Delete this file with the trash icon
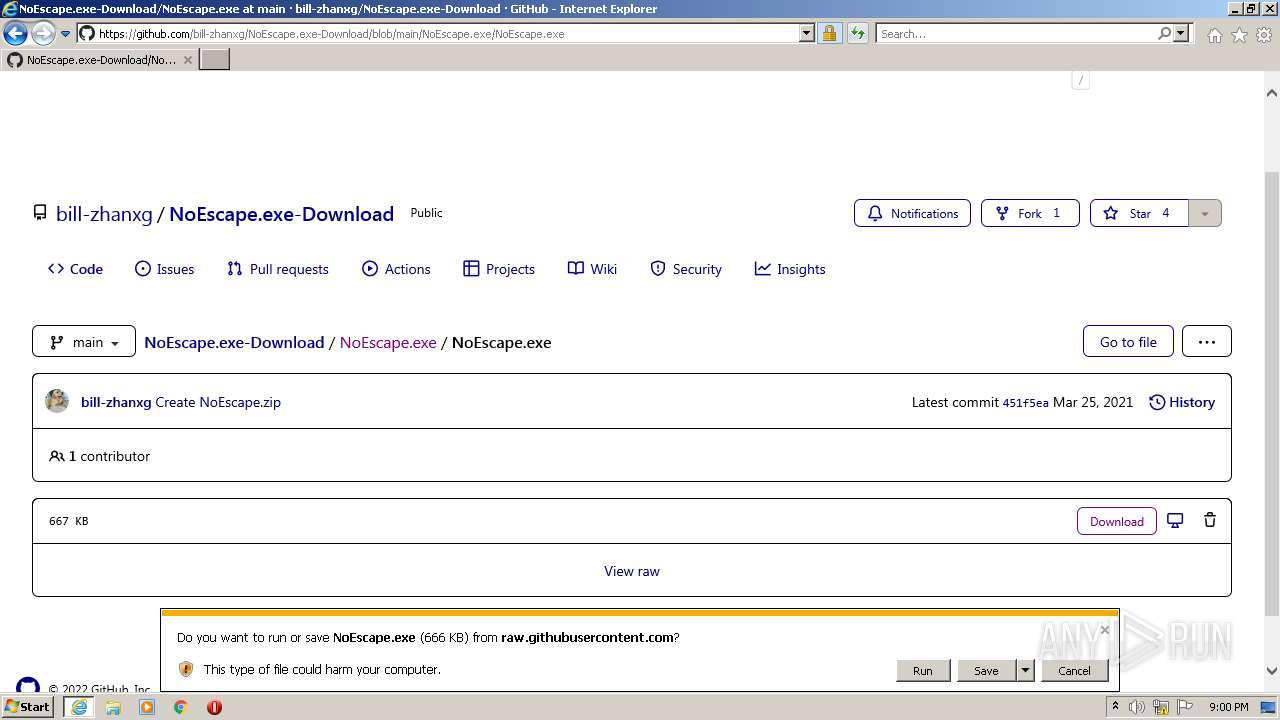 [x=1210, y=520]
